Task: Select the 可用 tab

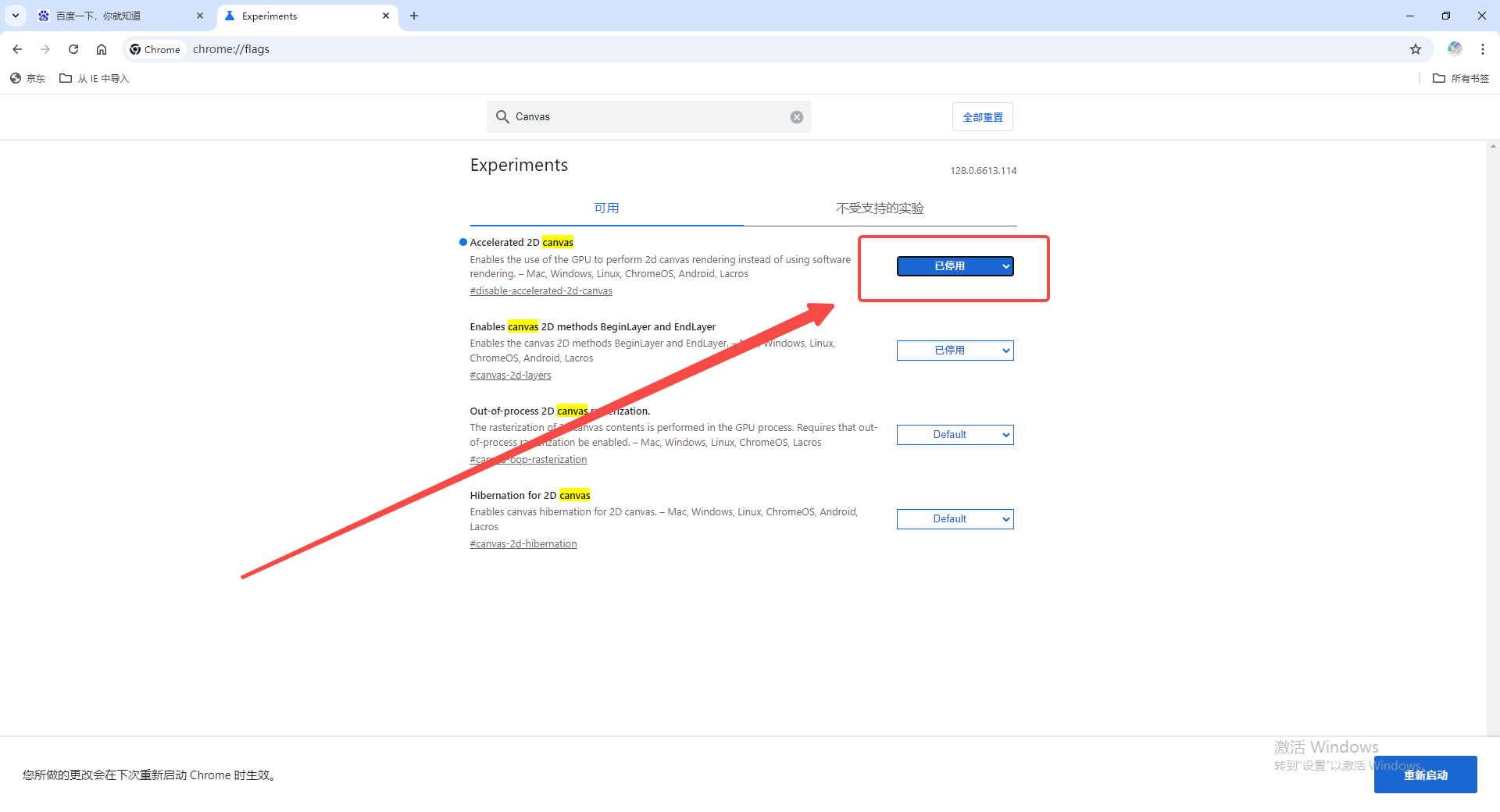Action: coord(606,208)
